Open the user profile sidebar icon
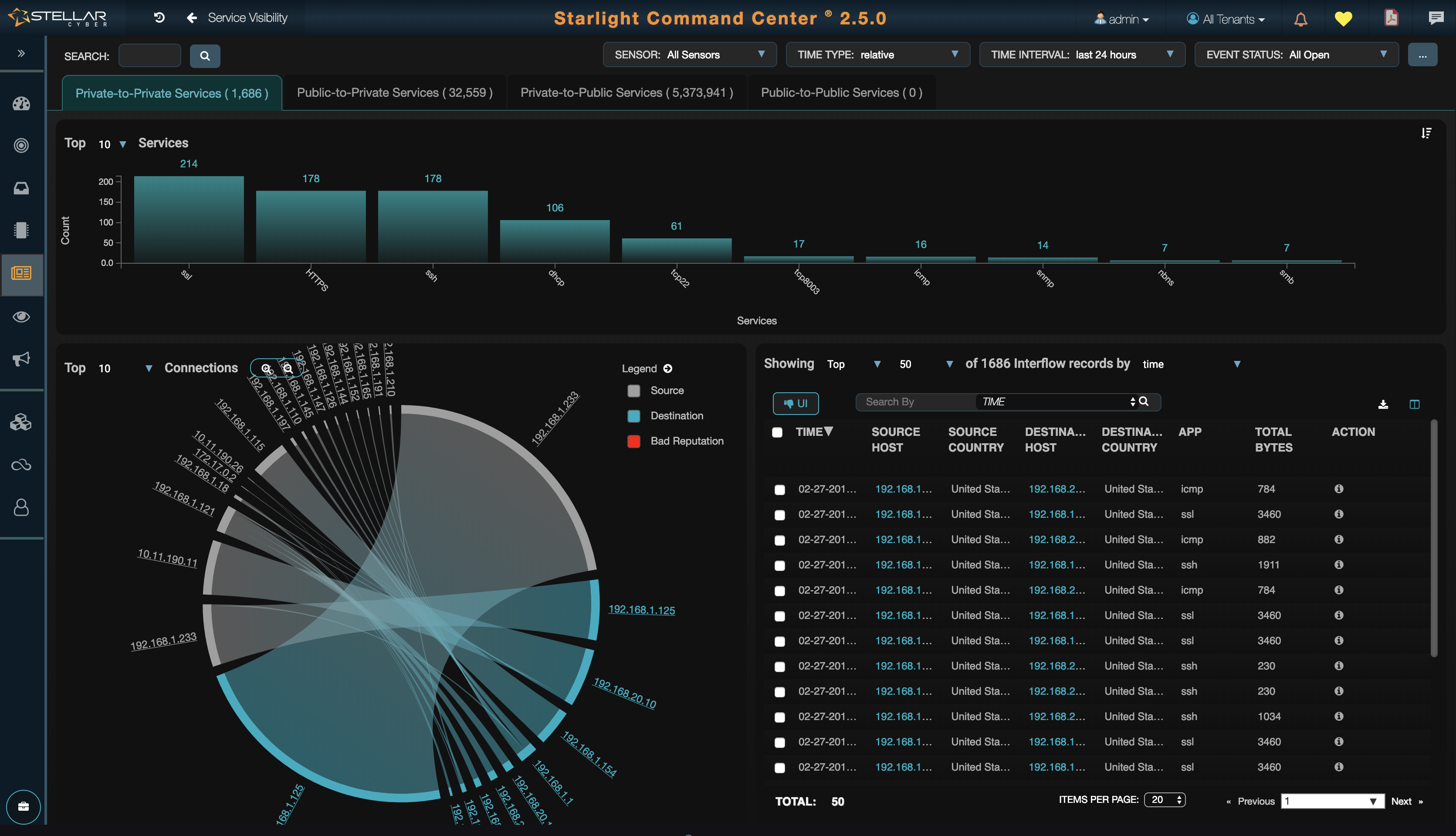Image resolution: width=1456 pixels, height=836 pixels. click(x=21, y=507)
